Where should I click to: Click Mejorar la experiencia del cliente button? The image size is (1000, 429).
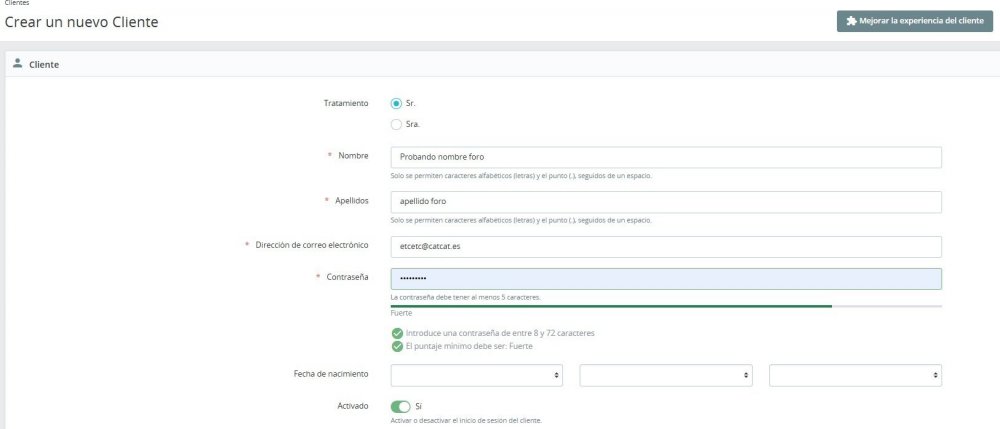pos(915,21)
